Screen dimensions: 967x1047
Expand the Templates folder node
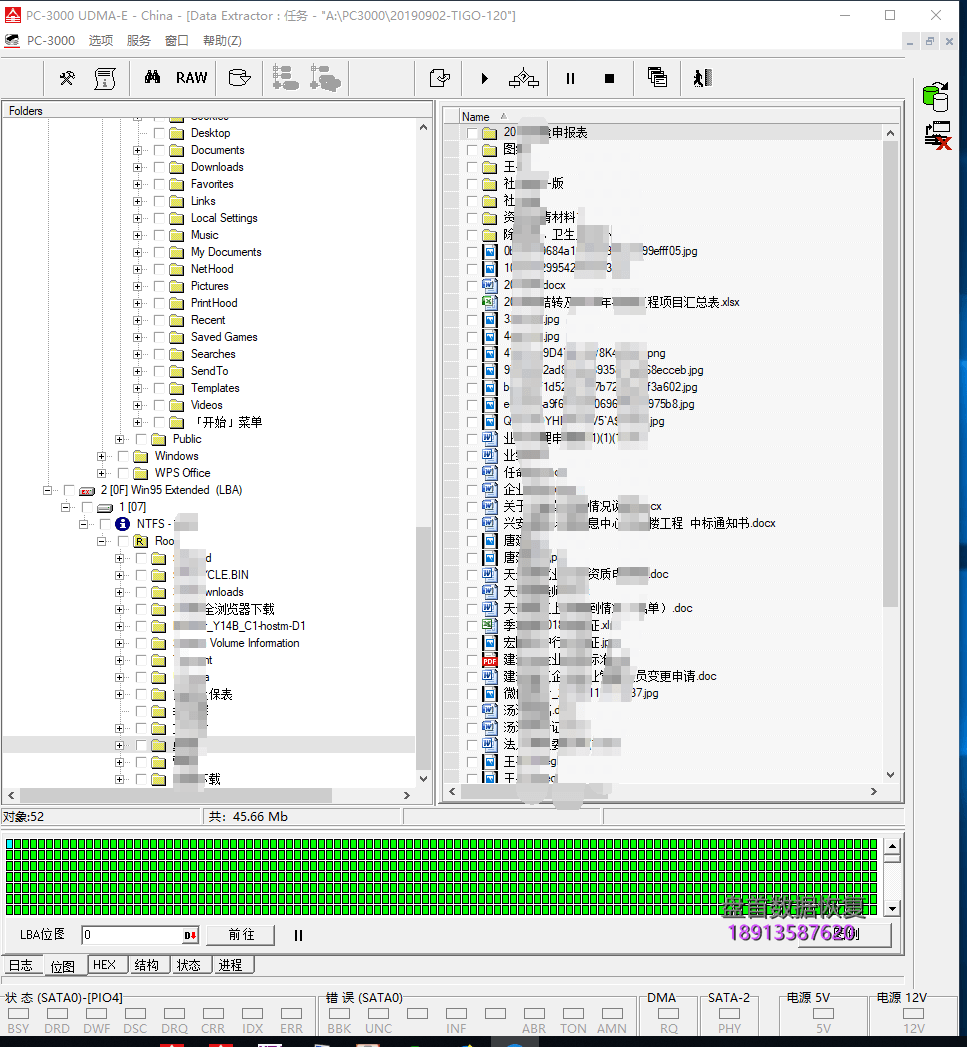pos(138,388)
